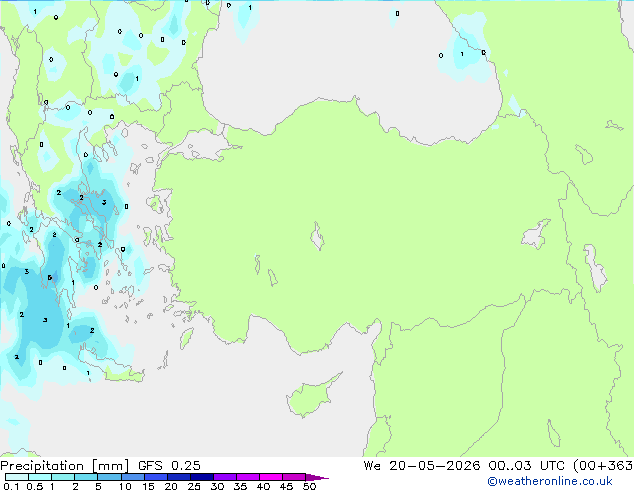634x490 pixels.
Task: Pick the 20–25 mm dark blue swatch
Action: [178, 477]
